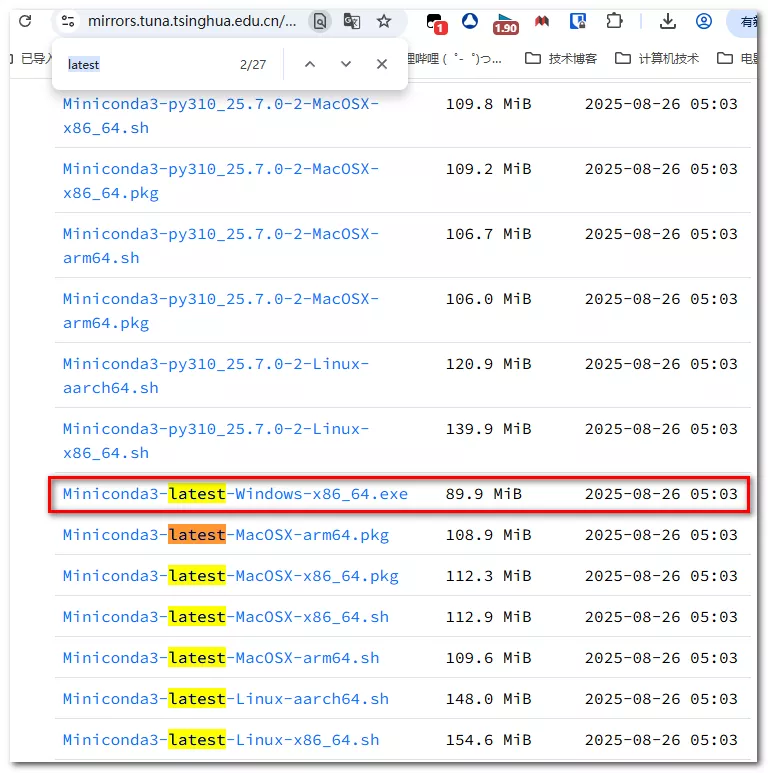The width and height of the screenshot is (768, 773).
Task: Open the downloads icon
Action: (x=668, y=21)
